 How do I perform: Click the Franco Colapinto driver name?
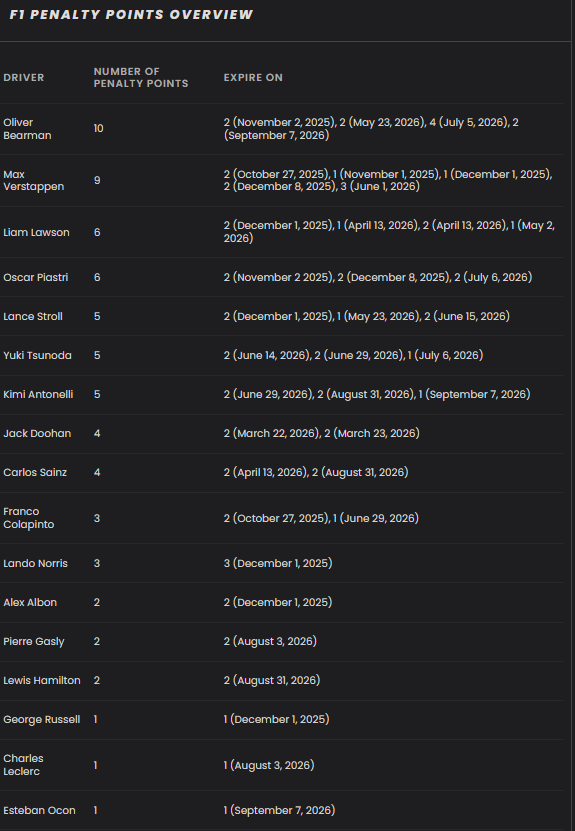(x=29, y=518)
